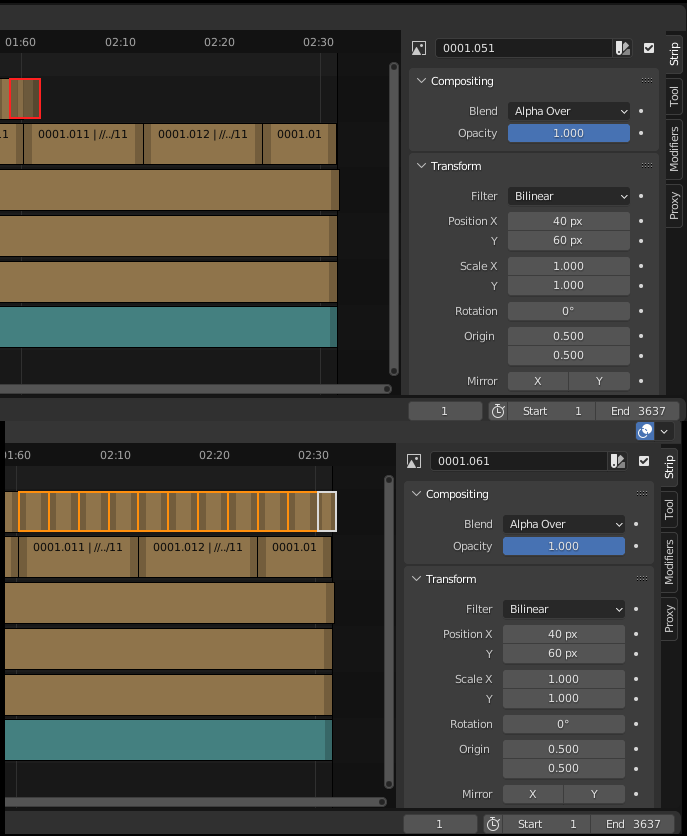Animate Opacity property dot for strip 0001.061
687x836 pixels.
636,546
